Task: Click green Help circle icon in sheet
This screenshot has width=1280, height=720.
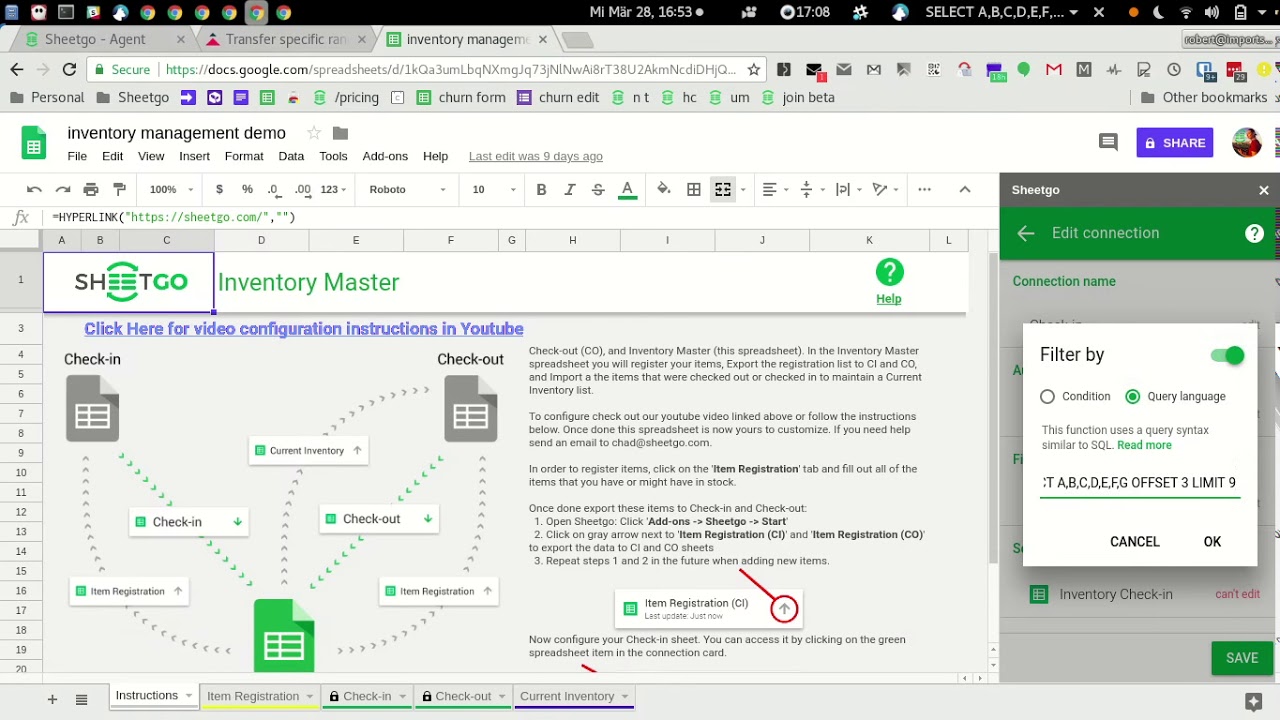Action: point(889,272)
